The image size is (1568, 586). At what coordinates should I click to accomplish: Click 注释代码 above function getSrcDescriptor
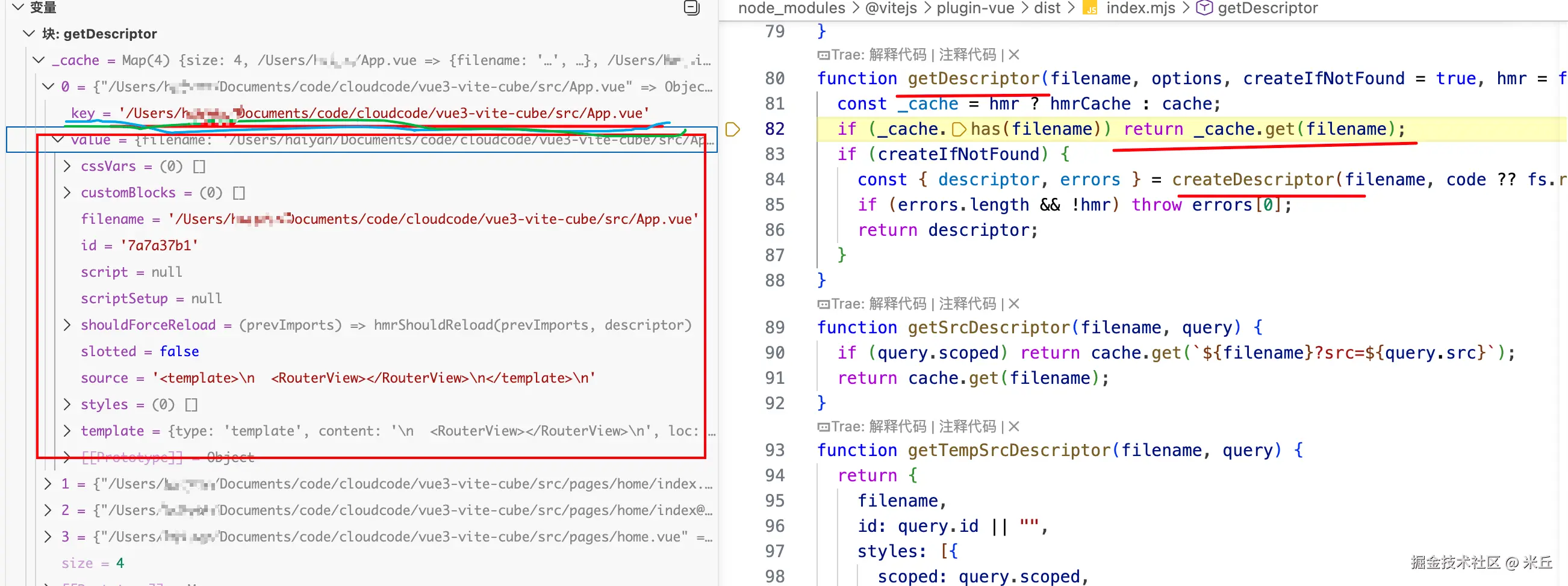[x=967, y=304]
